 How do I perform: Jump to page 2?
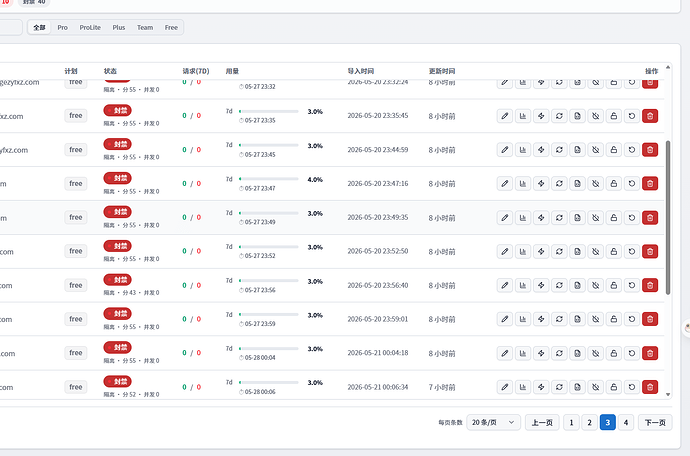[x=589, y=423]
